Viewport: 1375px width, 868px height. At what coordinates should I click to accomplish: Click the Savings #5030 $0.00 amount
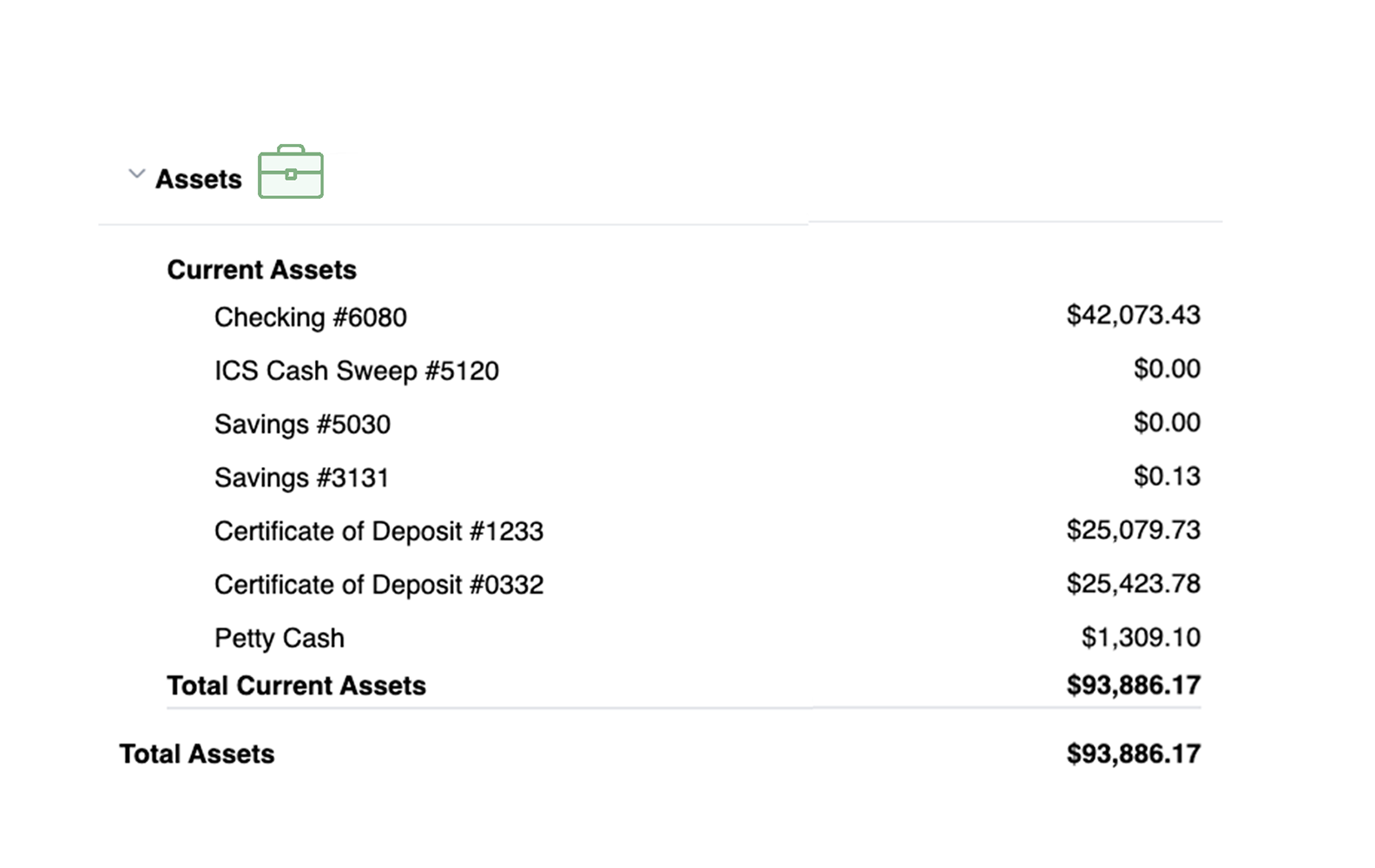point(1166,423)
